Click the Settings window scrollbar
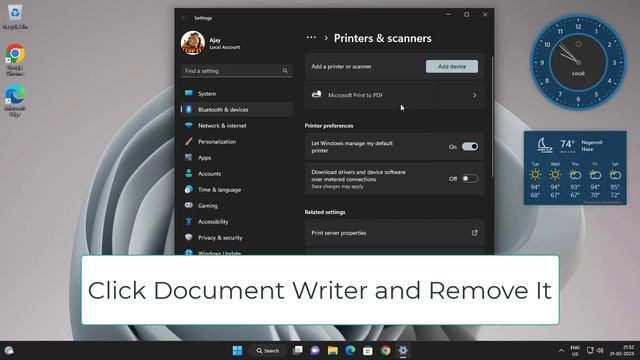Screen dimensions: 640x360 [x=492, y=116]
